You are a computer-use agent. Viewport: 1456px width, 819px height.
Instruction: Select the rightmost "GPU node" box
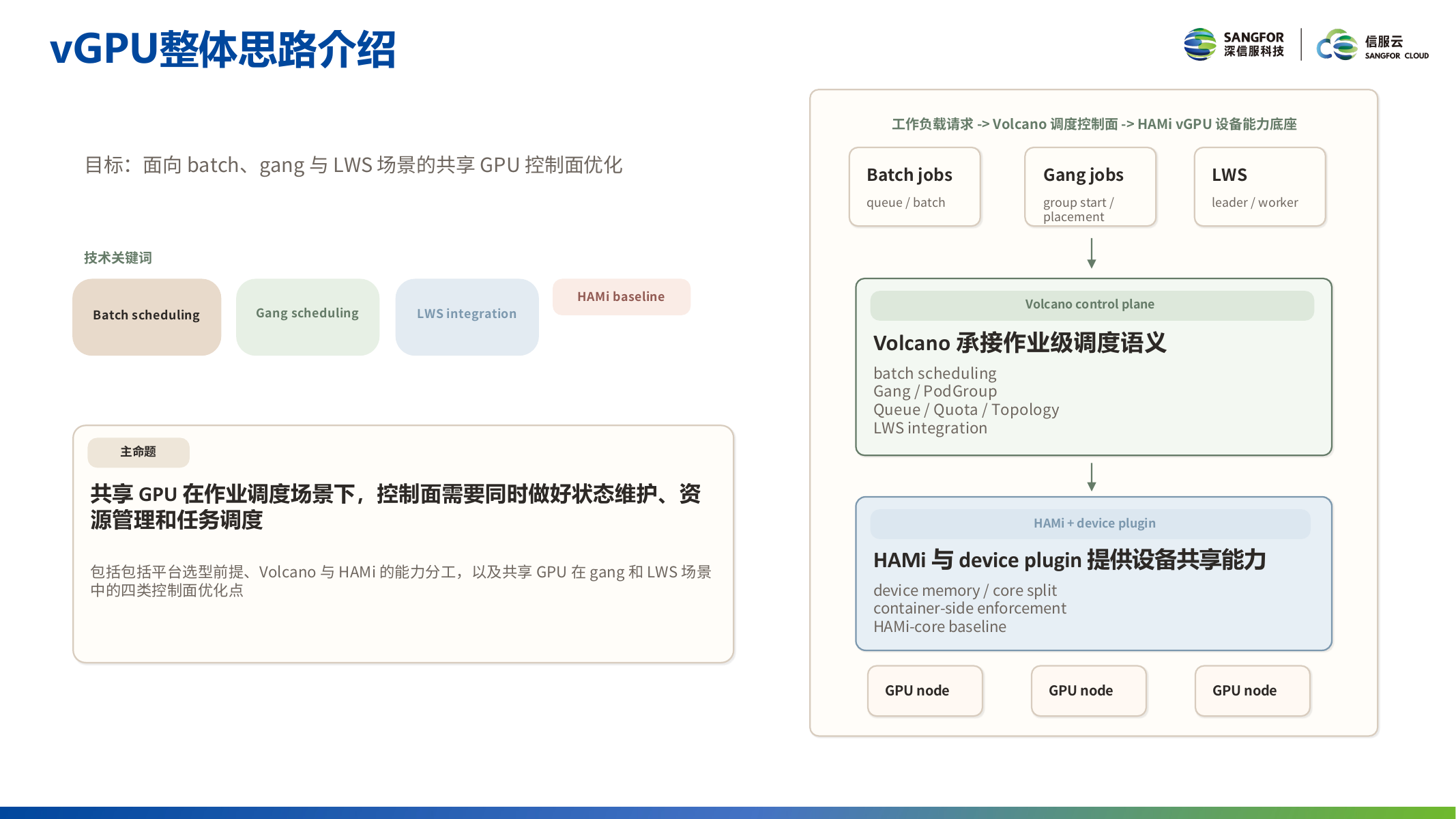click(1253, 691)
